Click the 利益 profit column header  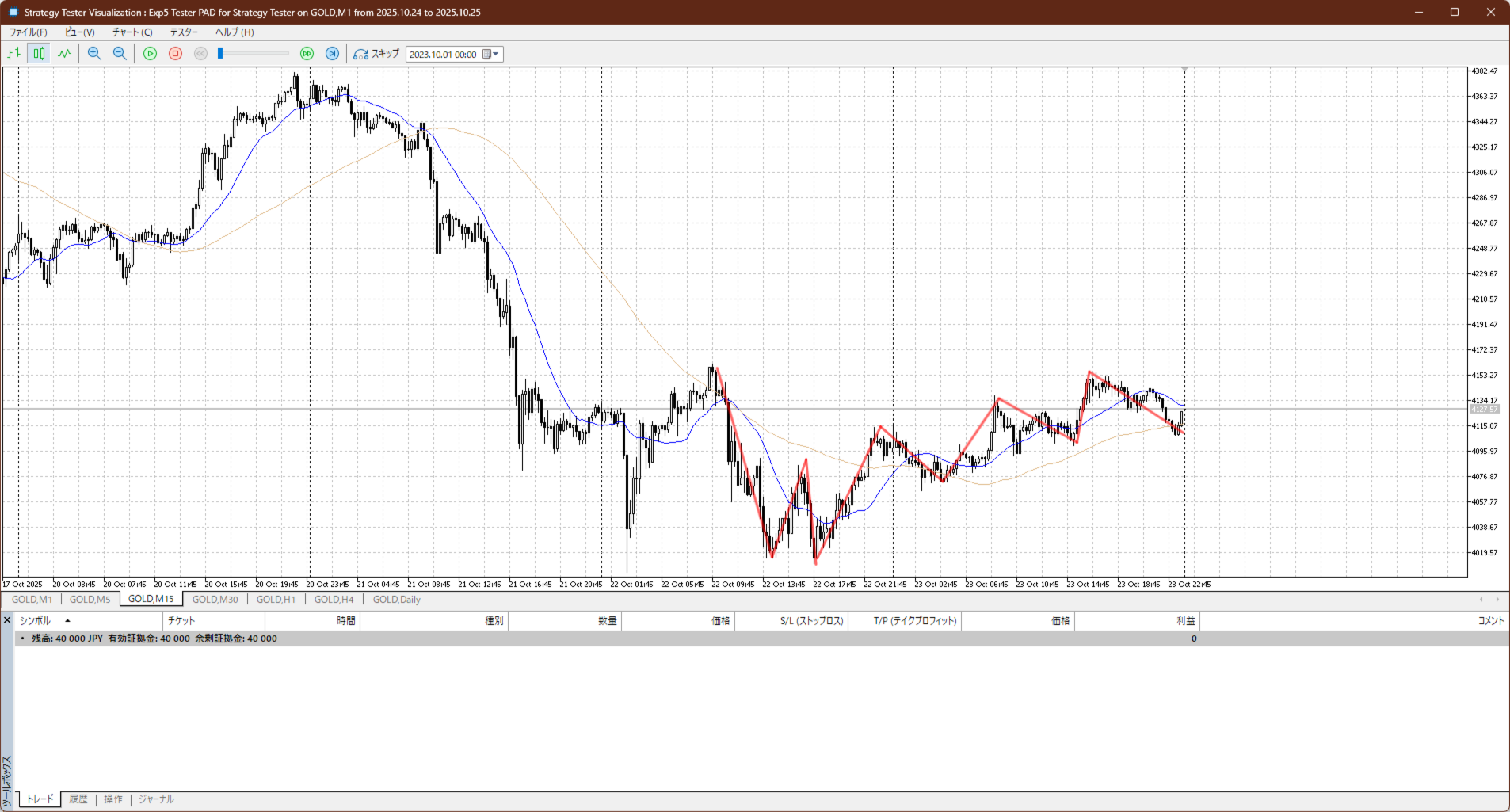(1185, 621)
